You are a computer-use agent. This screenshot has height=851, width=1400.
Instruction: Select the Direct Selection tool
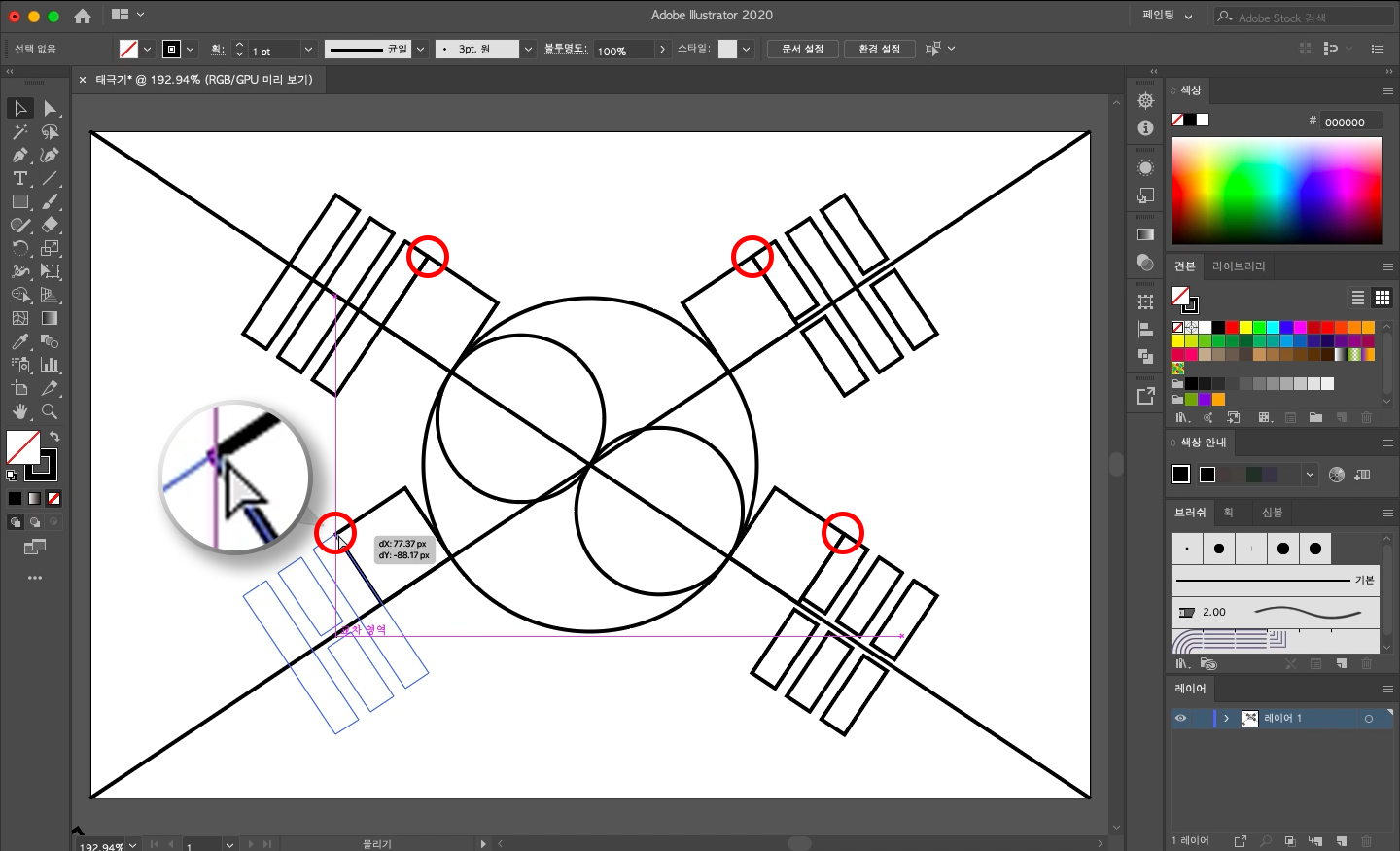pyautogui.click(x=51, y=108)
